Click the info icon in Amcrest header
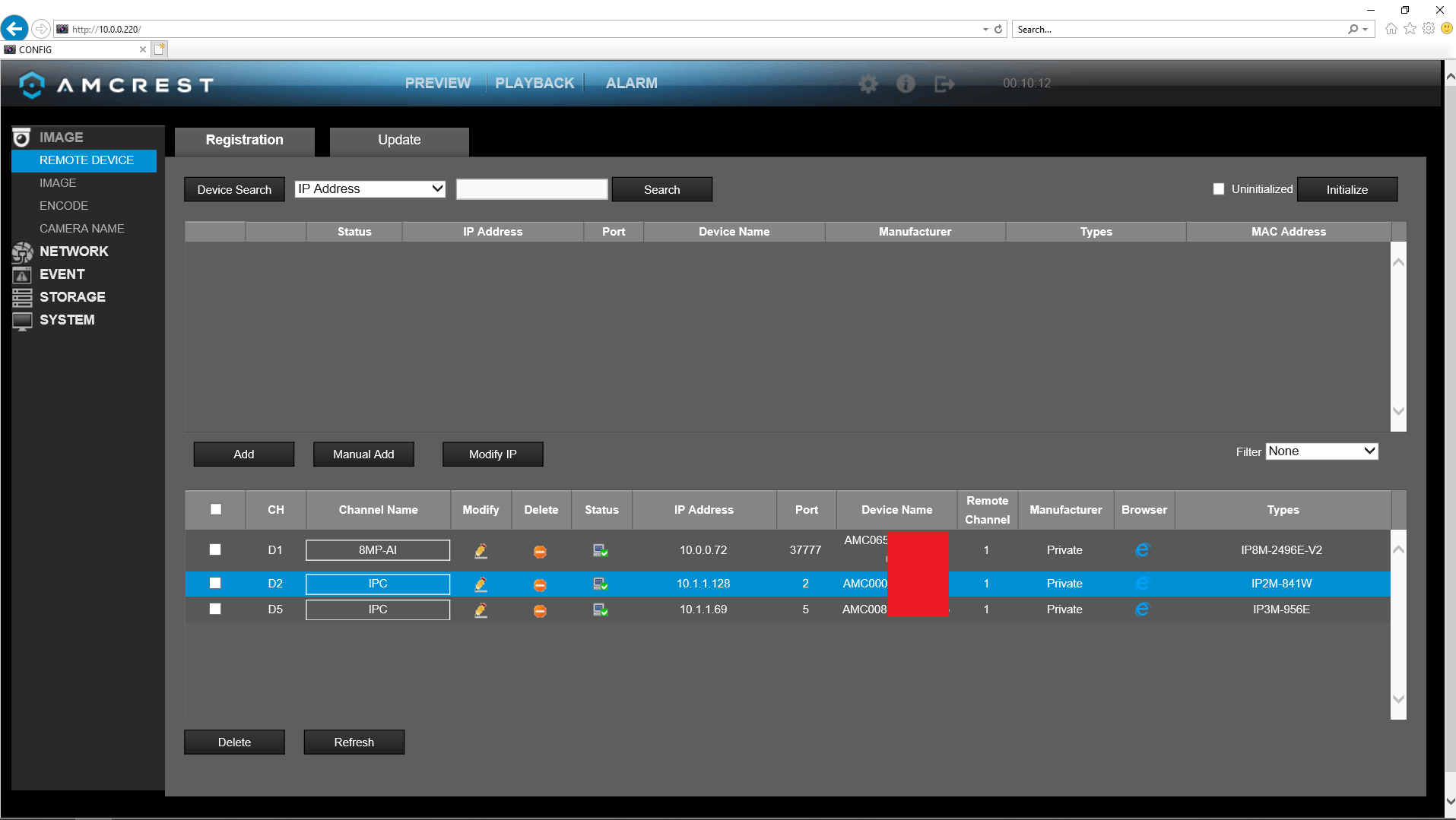 coord(906,84)
